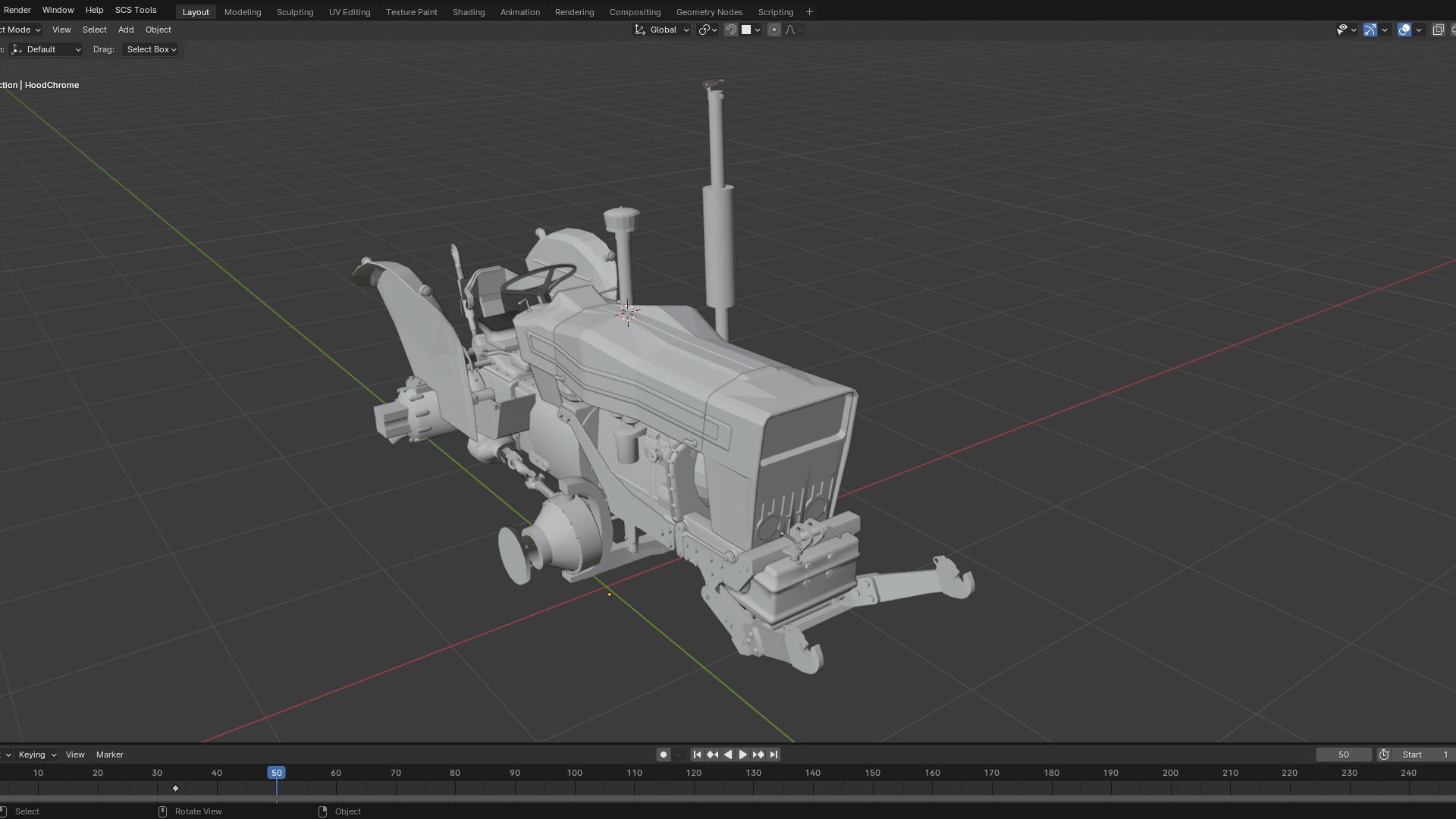Toggle proportional editing
The width and height of the screenshot is (1456, 819).
click(x=774, y=30)
